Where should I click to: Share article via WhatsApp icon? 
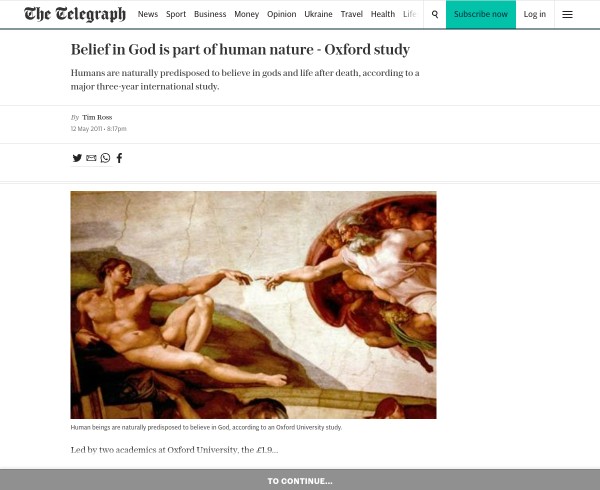click(x=105, y=158)
